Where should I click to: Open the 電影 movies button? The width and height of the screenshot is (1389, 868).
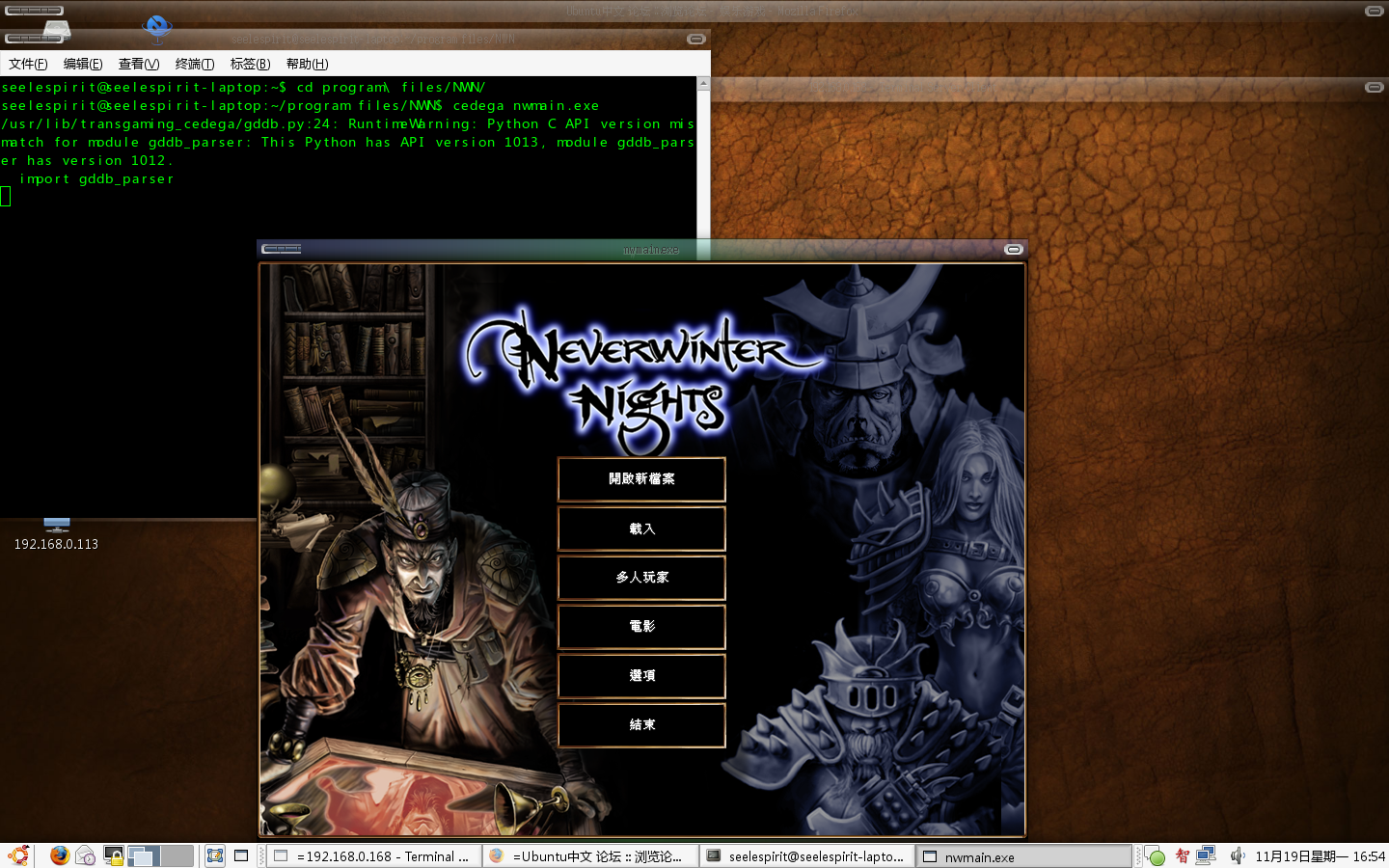point(641,627)
